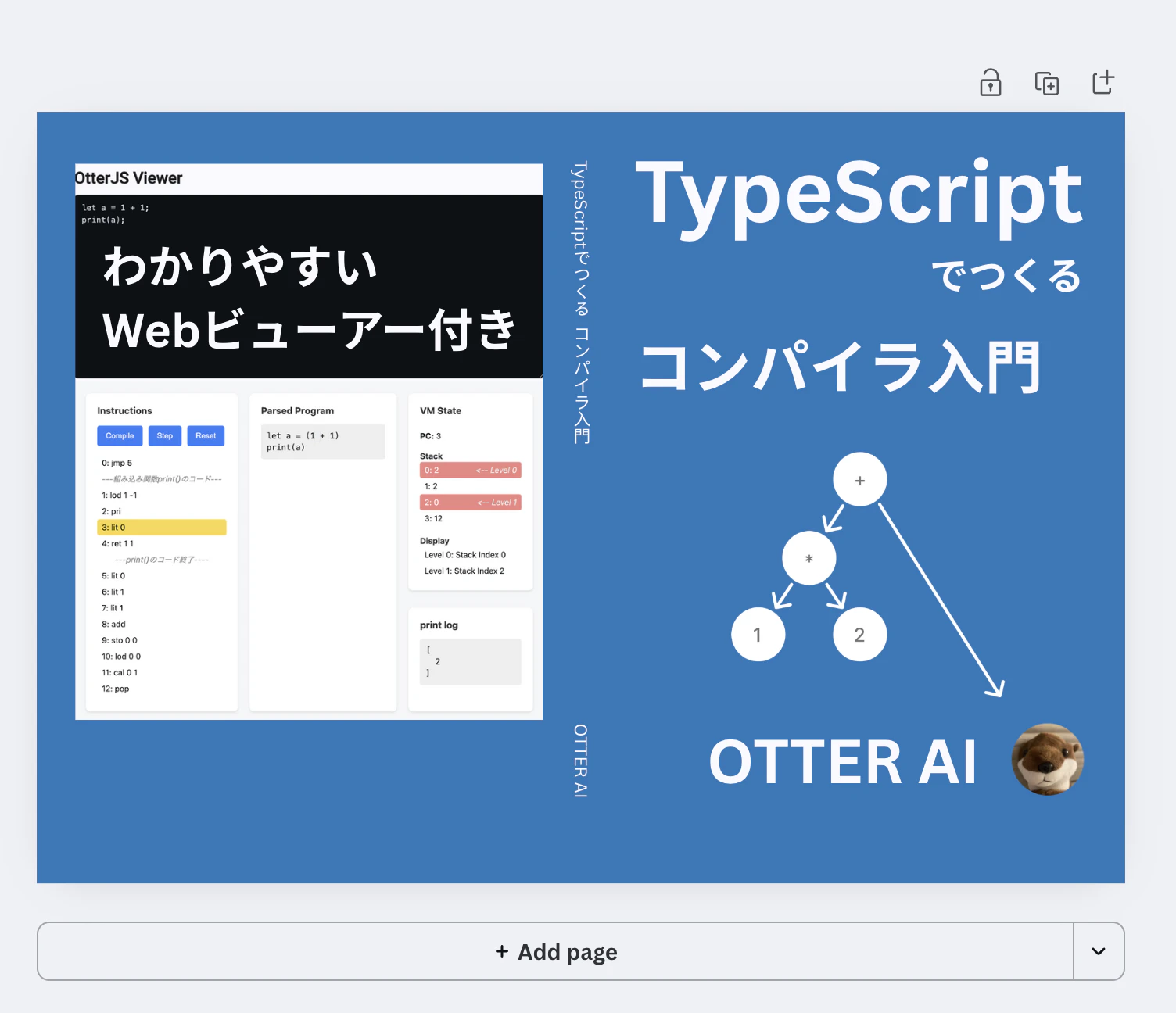Select the arrow pointing to node 2
This screenshot has height=1013, width=1176.
(x=836, y=596)
